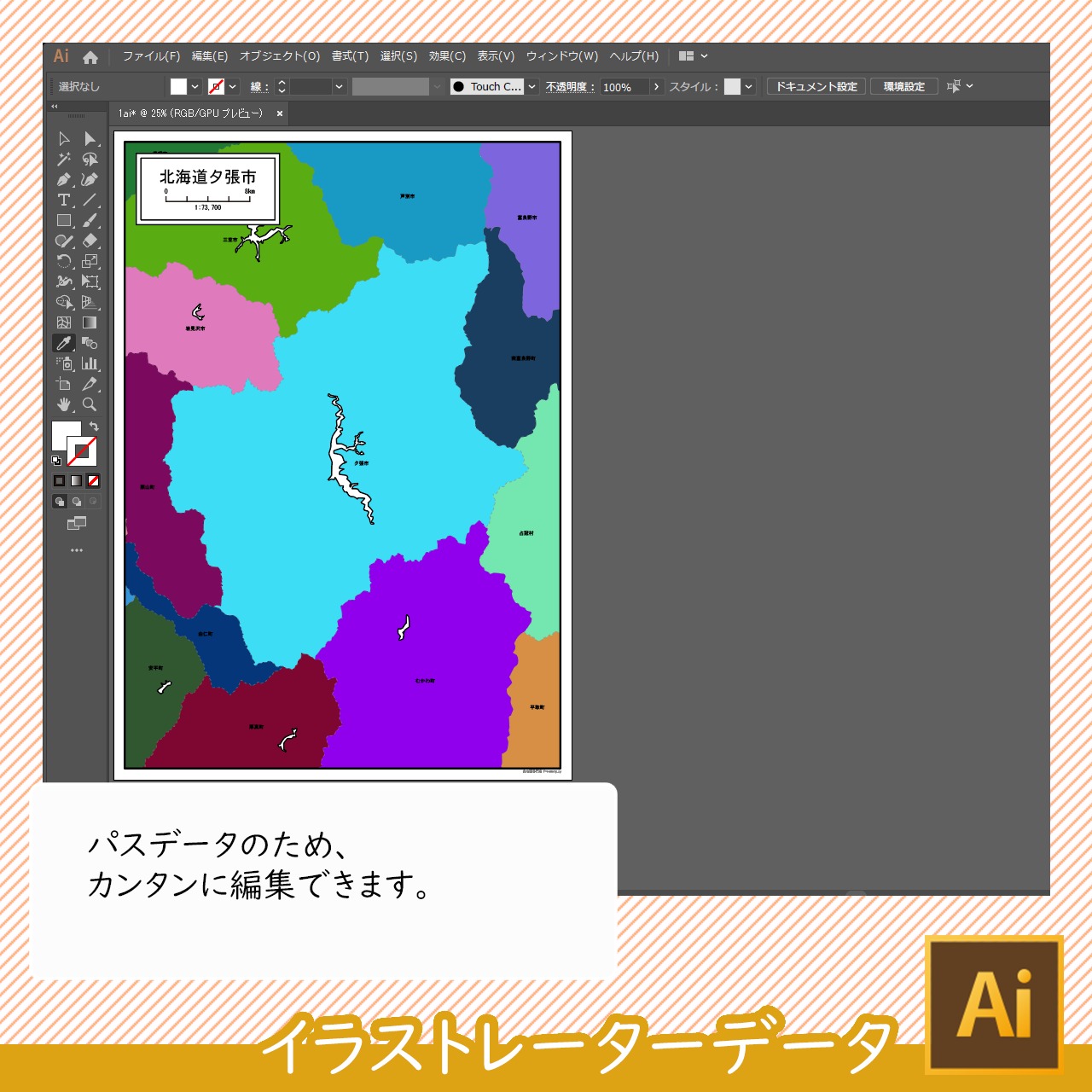The image size is (1092, 1092).
Task: Select the Direct Selection tool
Action: click(x=90, y=139)
